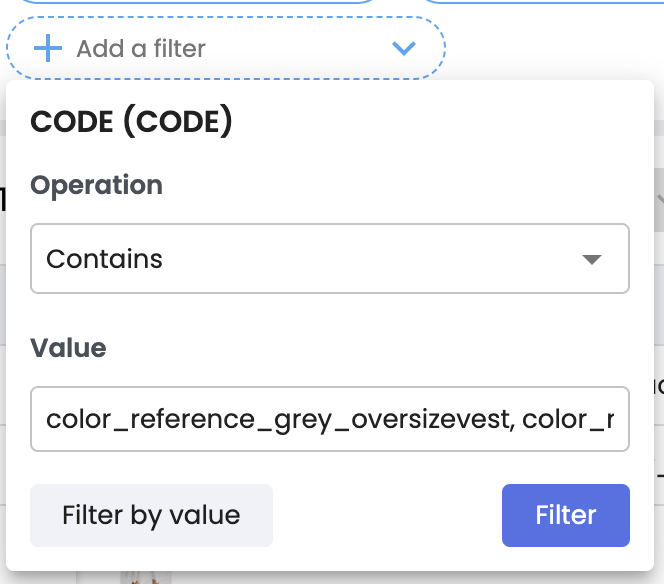Click the plus icon beside Add a filter

click(x=47, y=48)
